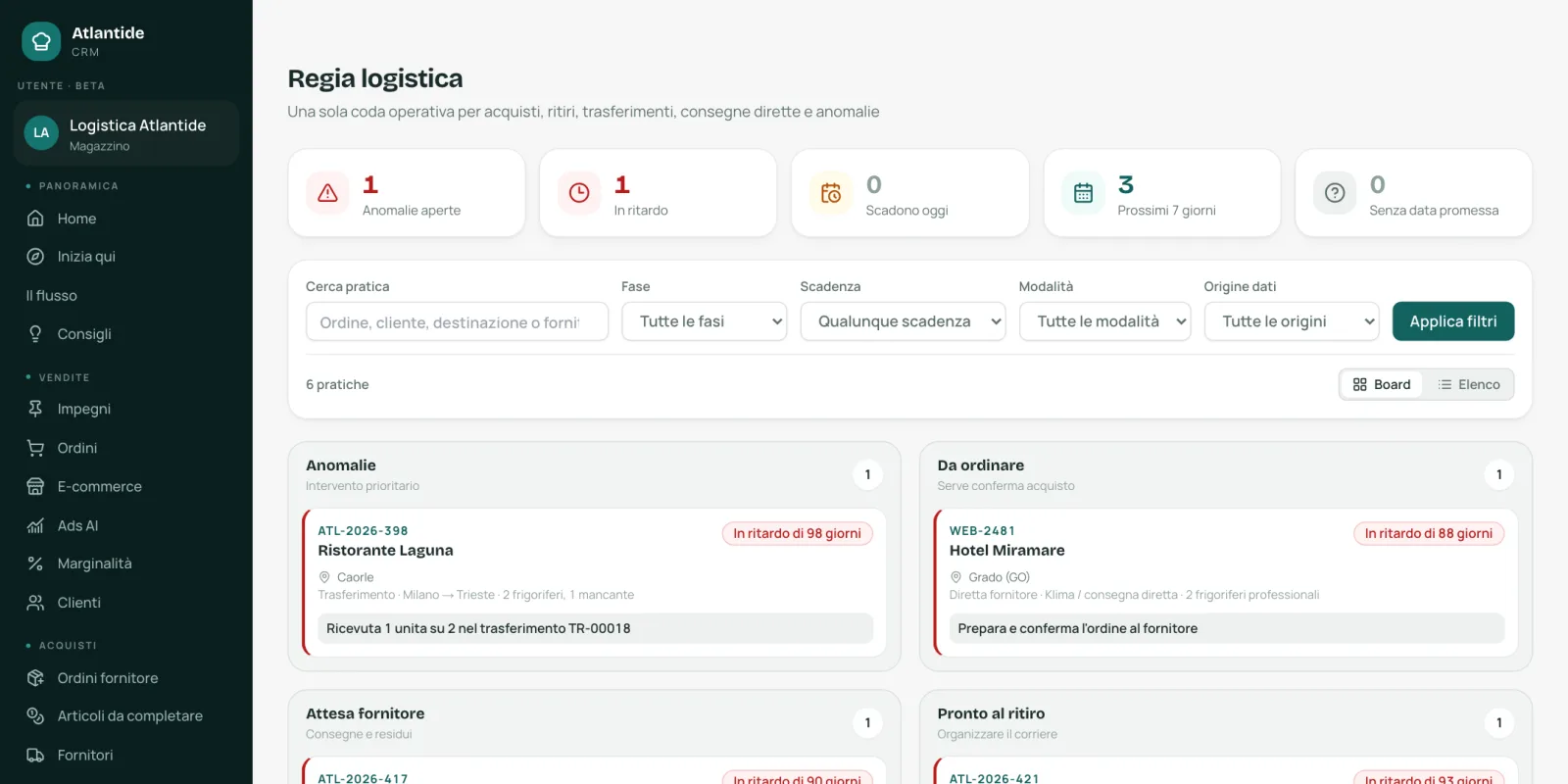
Task: Switch to Board view
Action: tap(1382, 384)
